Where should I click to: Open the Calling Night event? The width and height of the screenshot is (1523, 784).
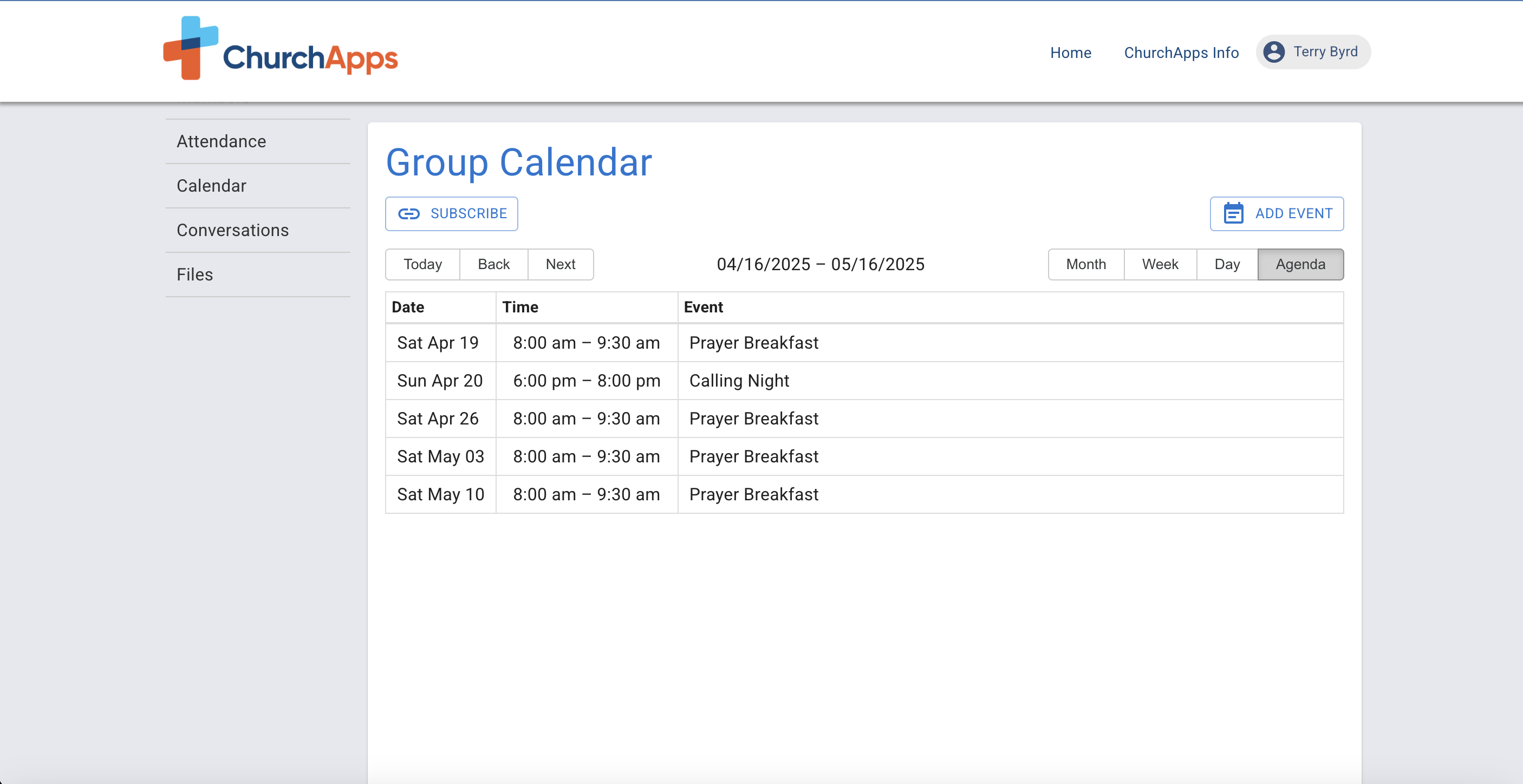739,381
